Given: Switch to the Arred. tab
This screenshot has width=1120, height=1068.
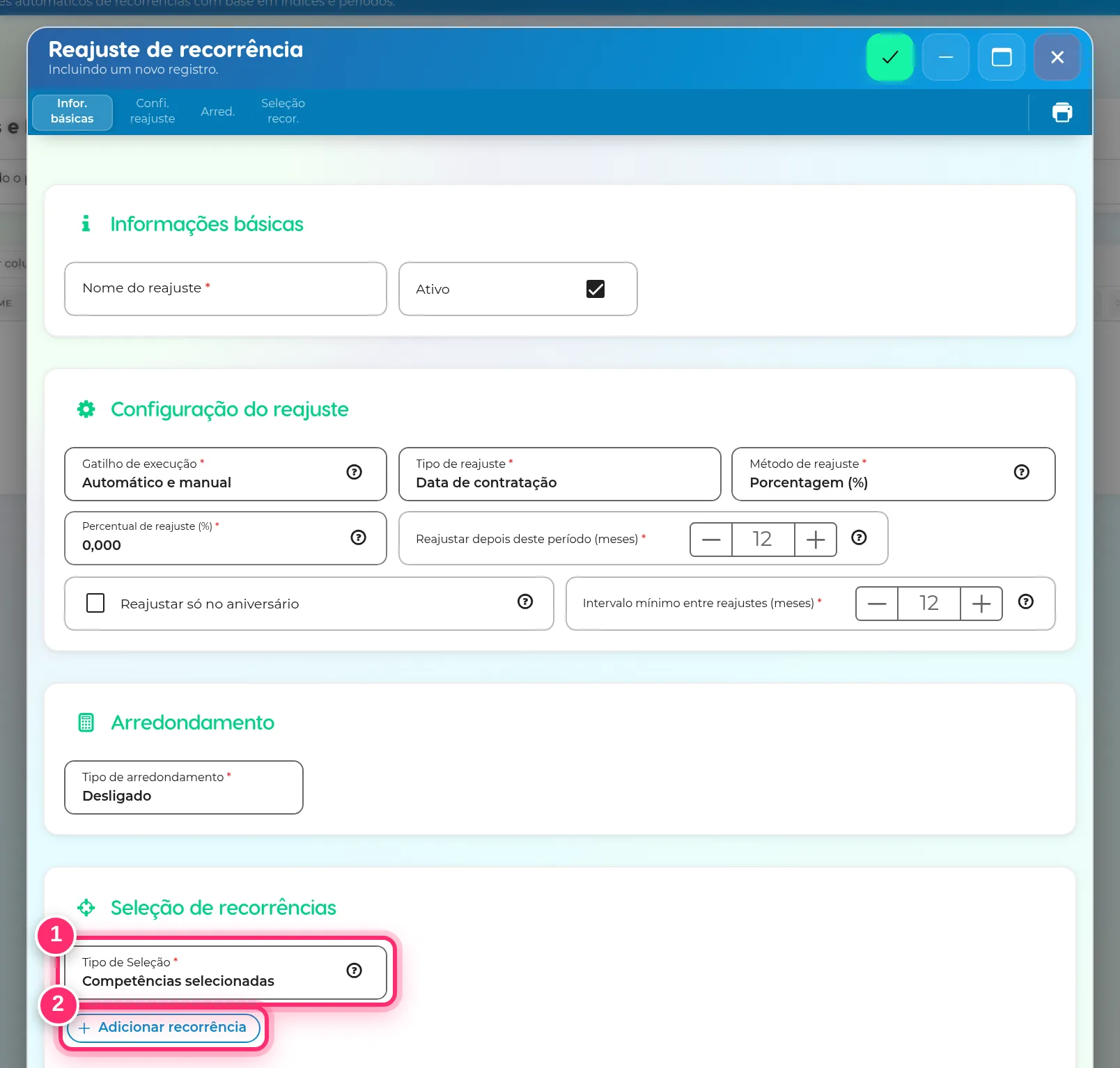Looking at the screenshot, I should (x=218, y=111).
